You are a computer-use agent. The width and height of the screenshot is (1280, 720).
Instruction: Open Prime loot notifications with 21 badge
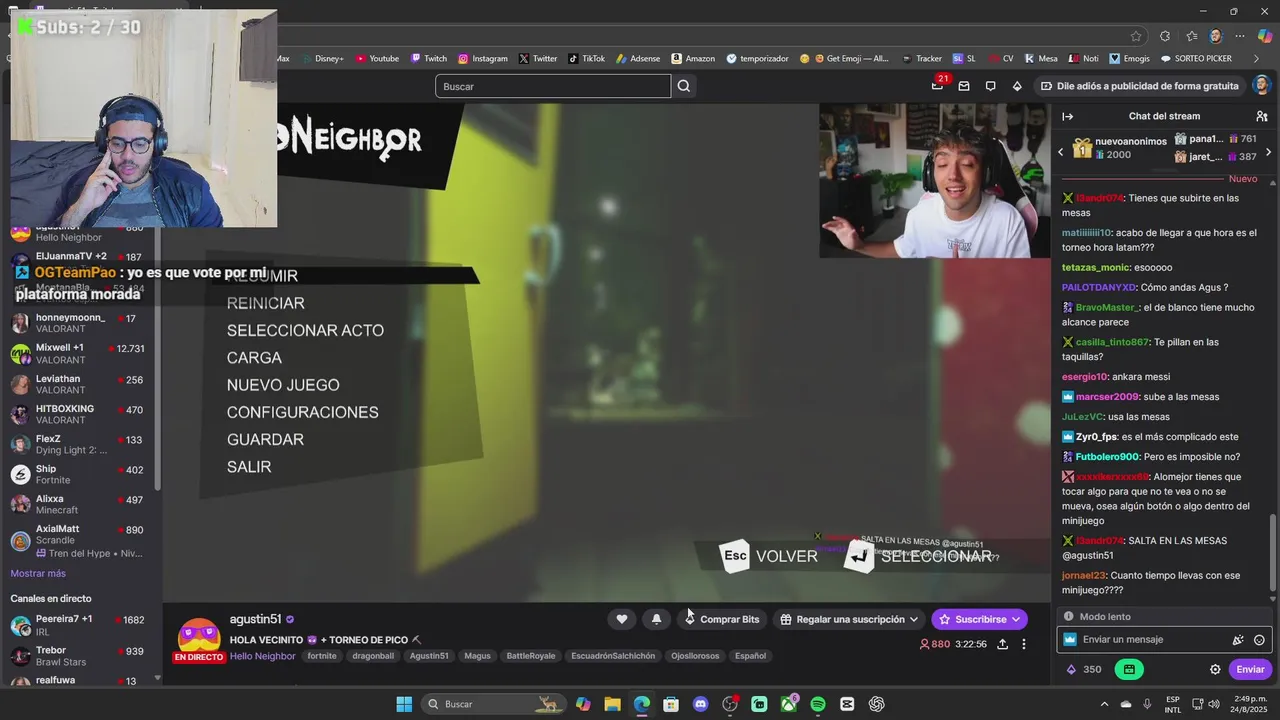(938, 86)
